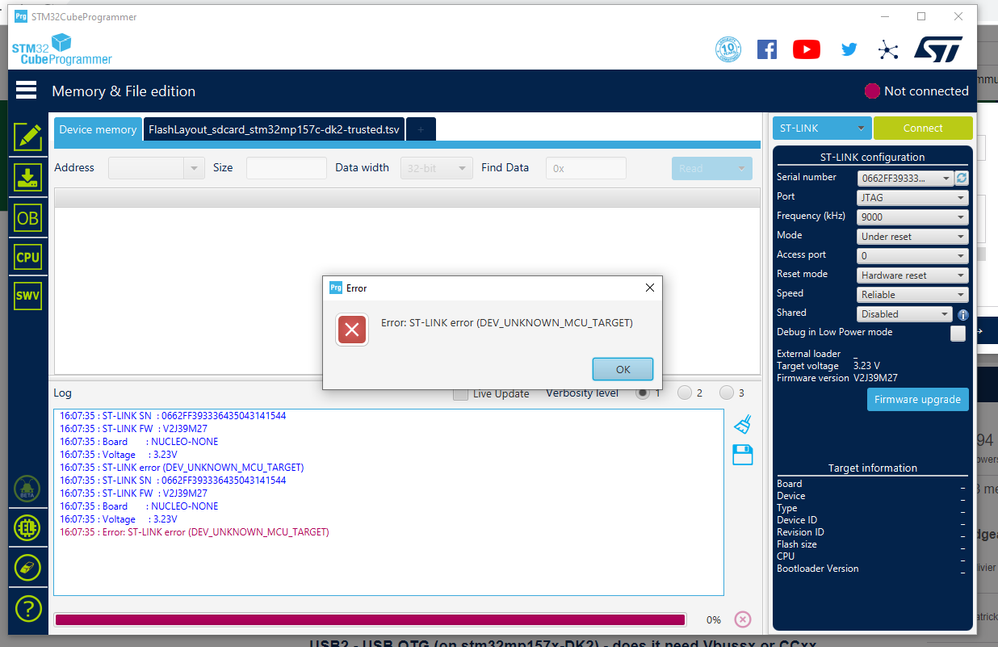Open the external loaders chip icon
This screenshot has height=647, width=998.
click(x=27, y=527)
